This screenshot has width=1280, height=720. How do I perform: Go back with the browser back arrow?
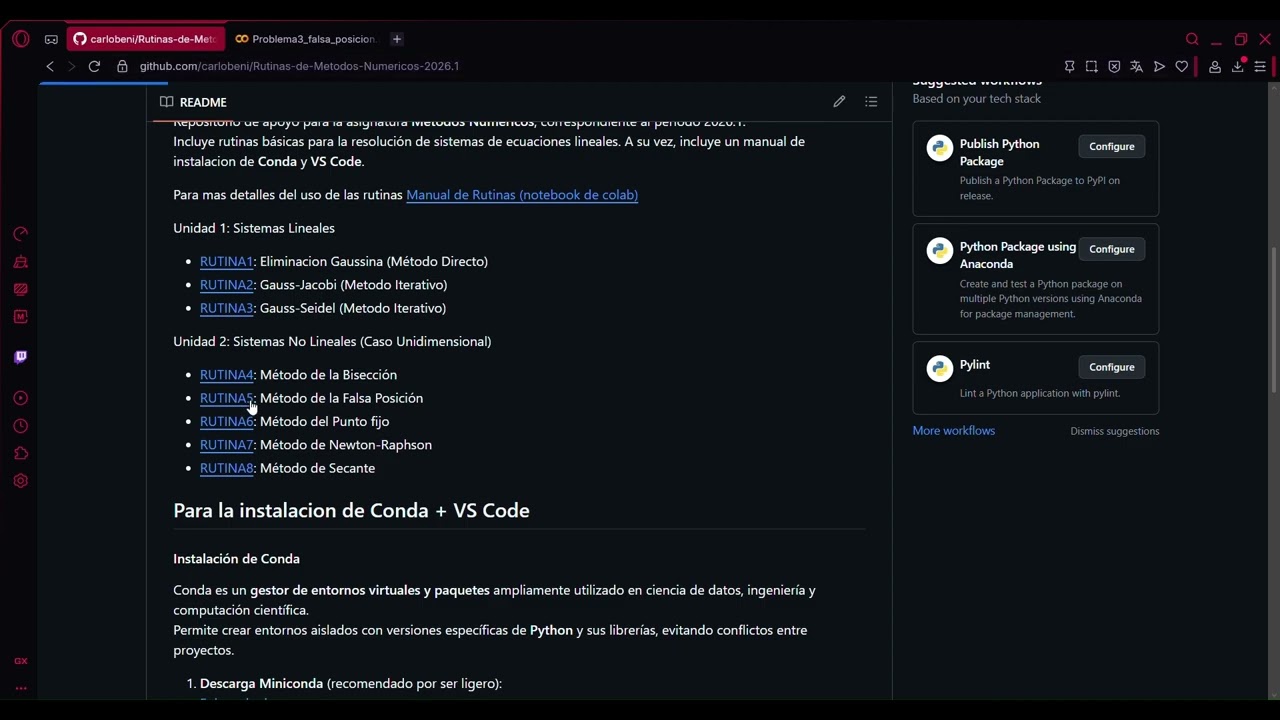(x=50, y=66)
